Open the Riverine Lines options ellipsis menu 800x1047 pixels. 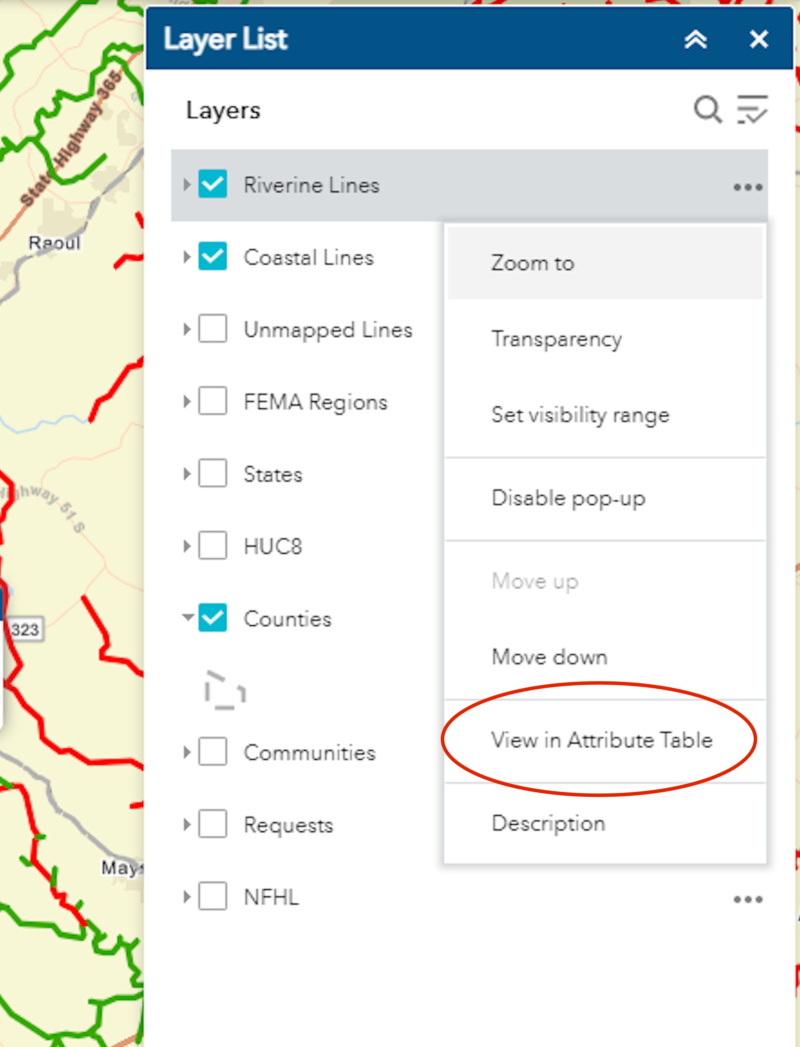click(x=747, y=185)
